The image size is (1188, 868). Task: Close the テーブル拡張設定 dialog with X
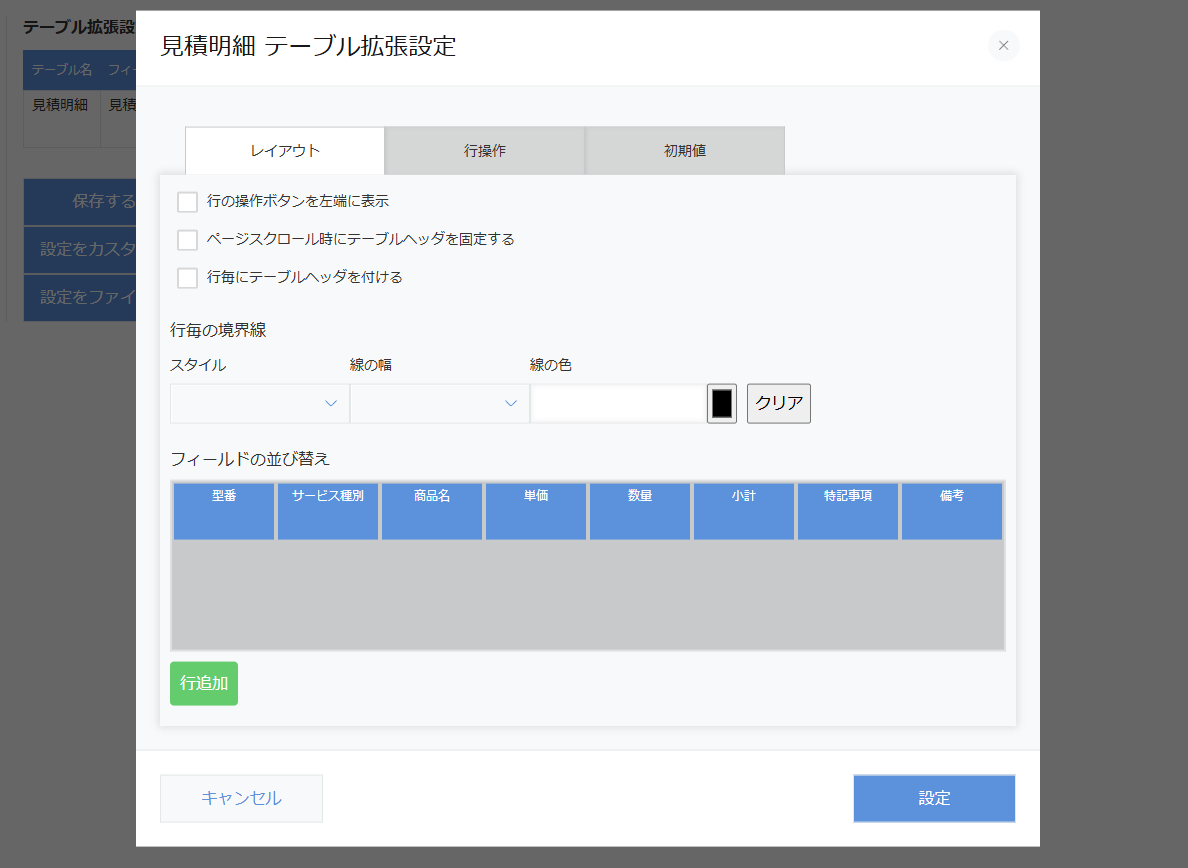click(1003, 45)
